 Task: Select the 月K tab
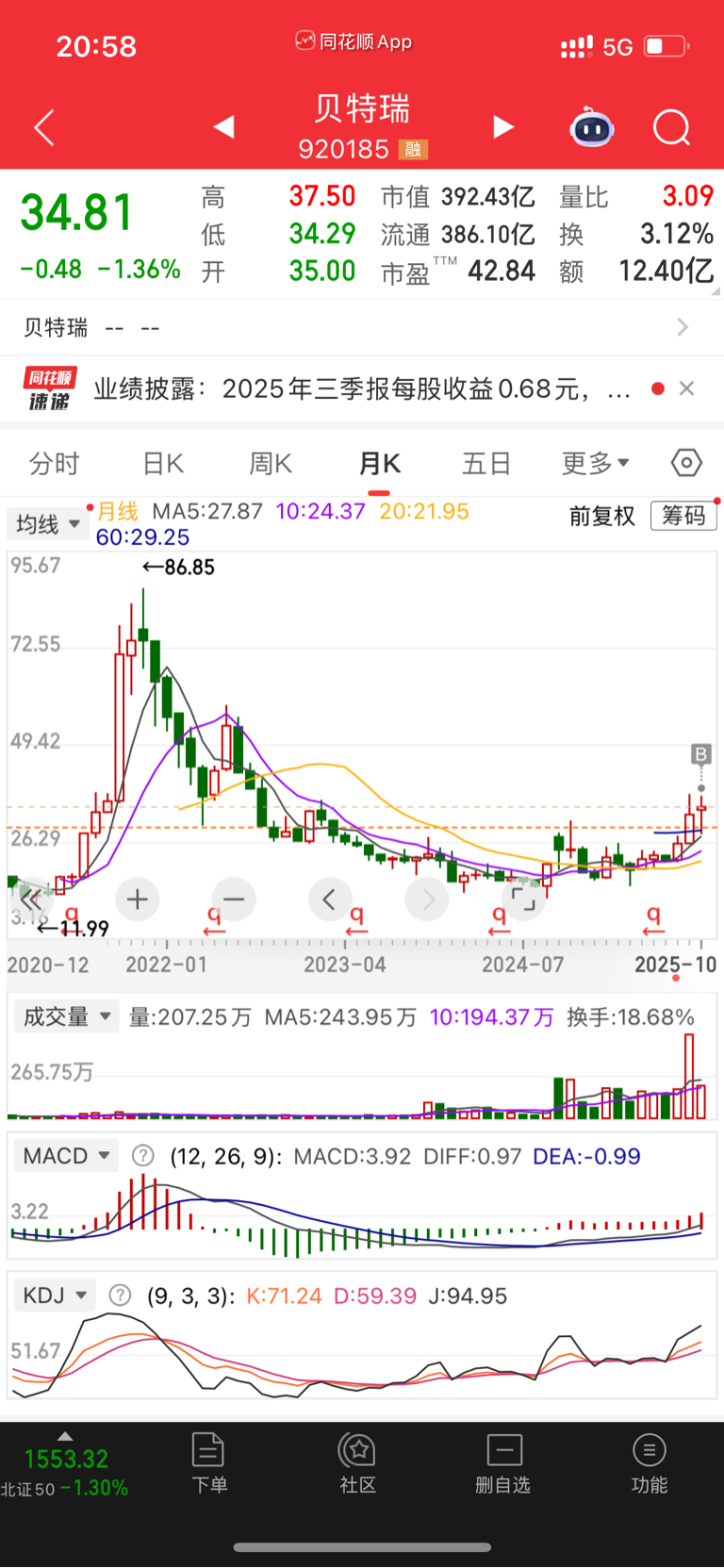point(379,464)
